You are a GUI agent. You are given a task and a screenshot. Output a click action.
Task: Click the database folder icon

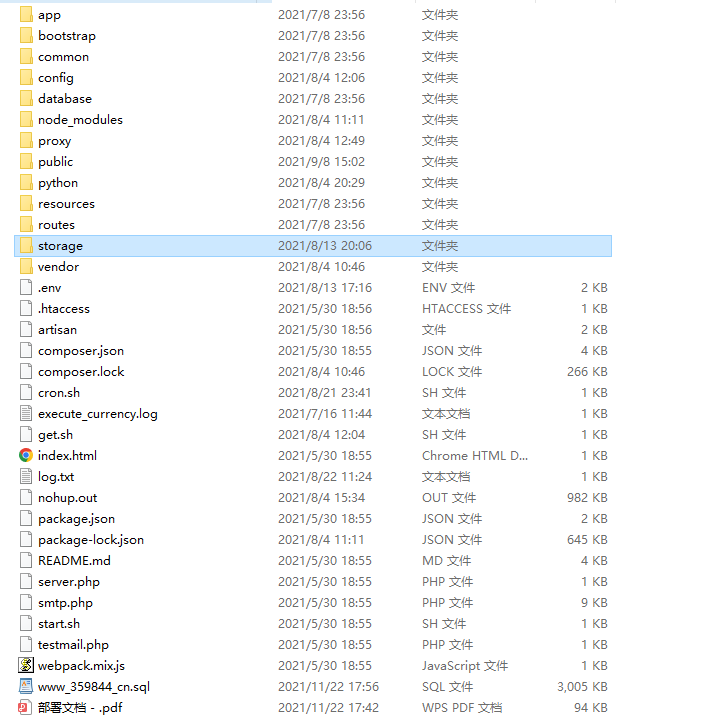tap(26, 98)
